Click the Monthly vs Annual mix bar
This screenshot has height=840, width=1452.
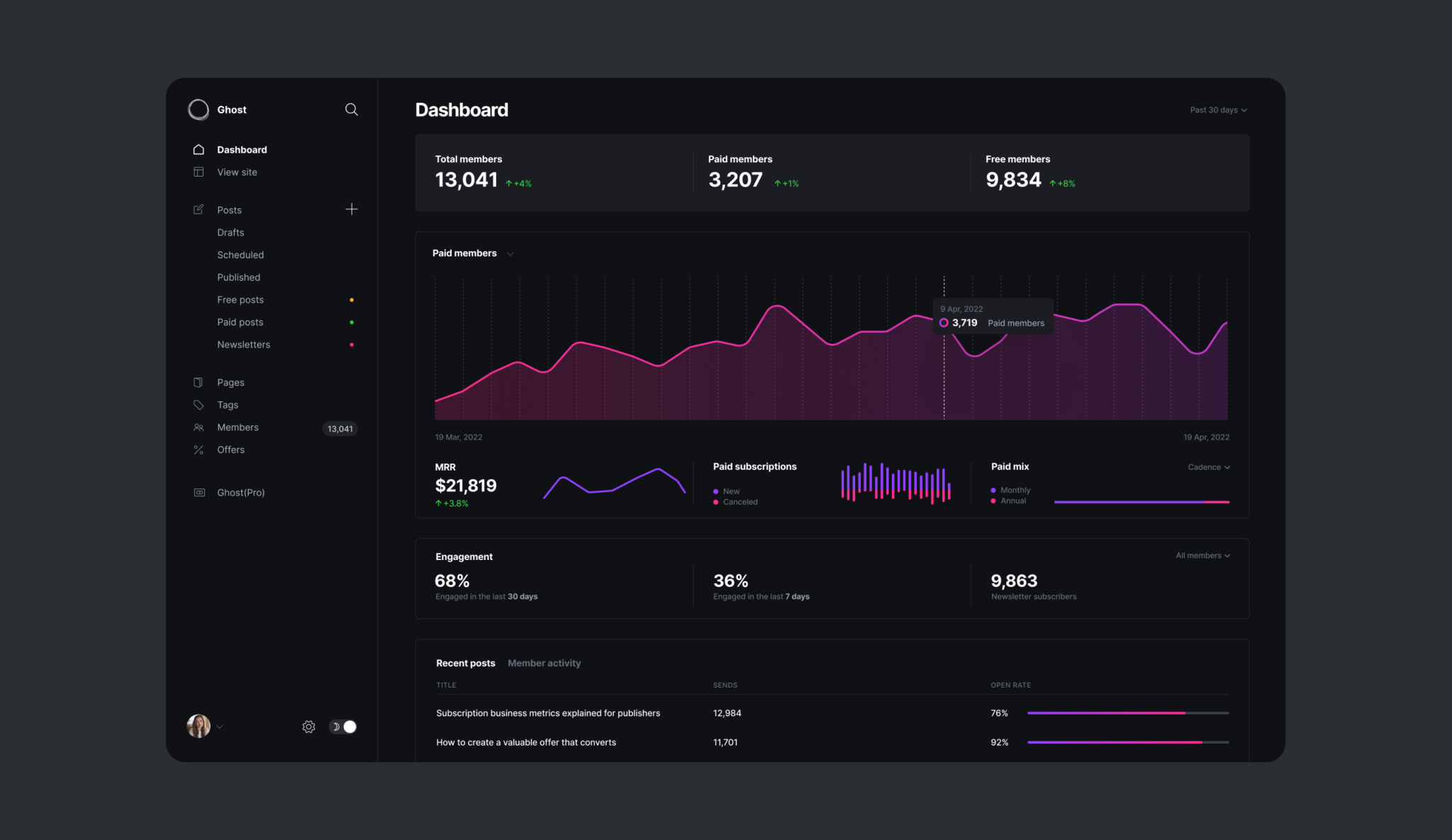pyautogui.click(x=1141, y=501)
